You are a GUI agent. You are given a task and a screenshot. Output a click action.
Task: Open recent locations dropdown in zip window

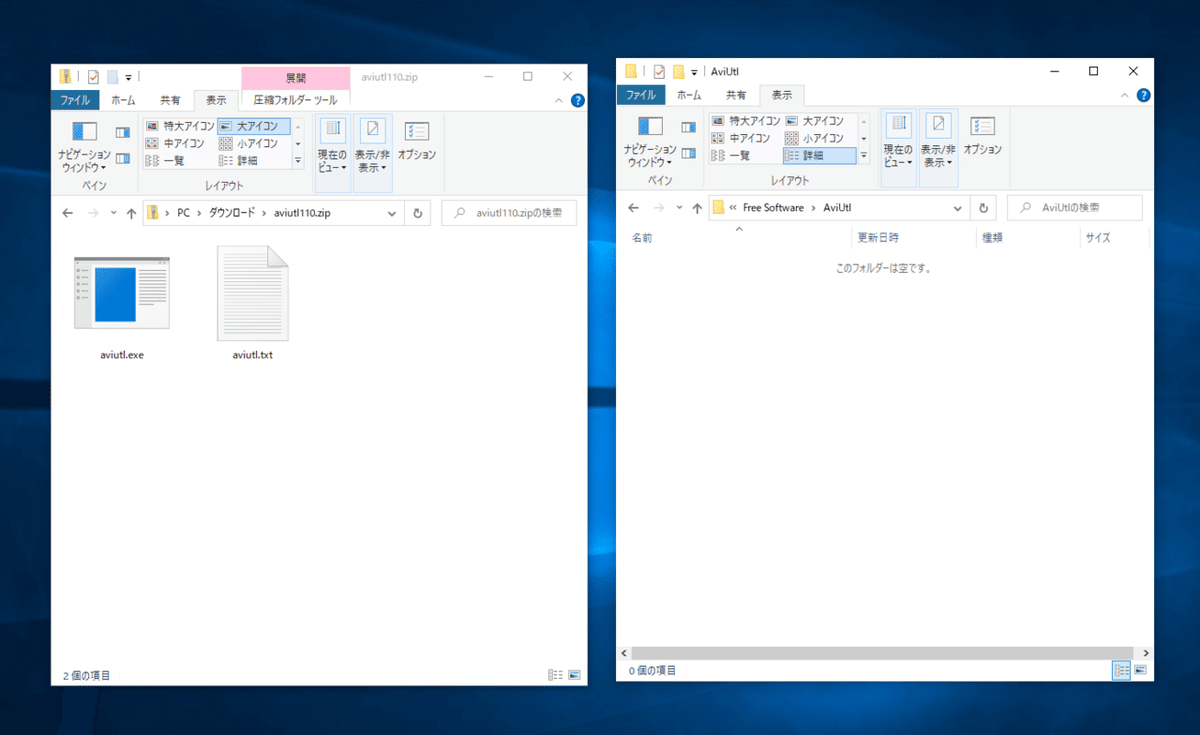[113, 213]
